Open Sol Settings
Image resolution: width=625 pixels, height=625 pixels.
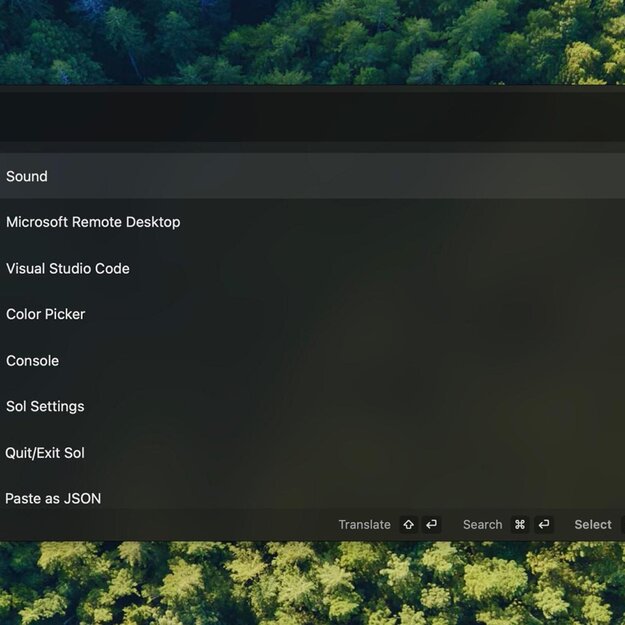pos(312,407)
